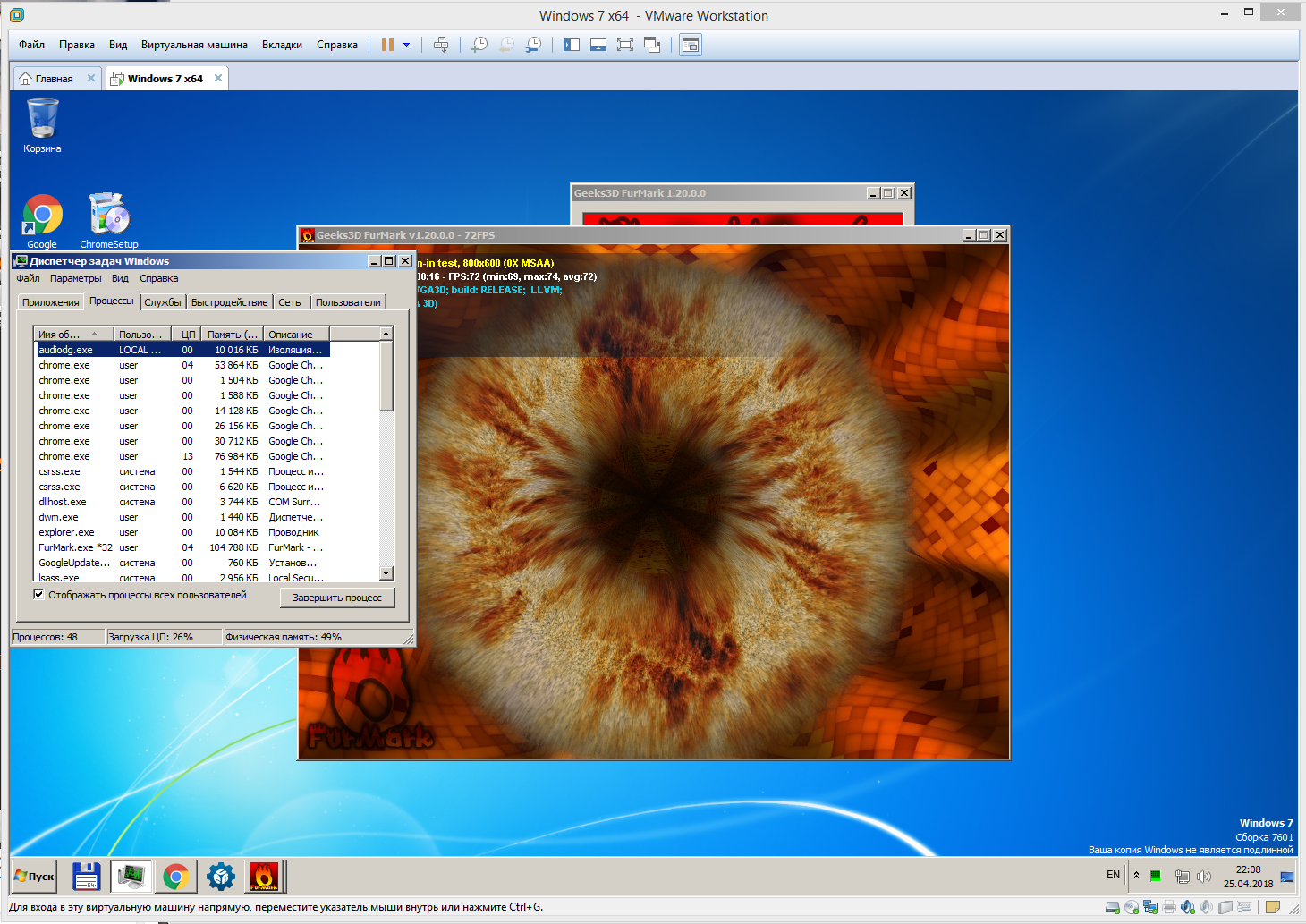Sort processes by Имя образа column

[74, 334]
